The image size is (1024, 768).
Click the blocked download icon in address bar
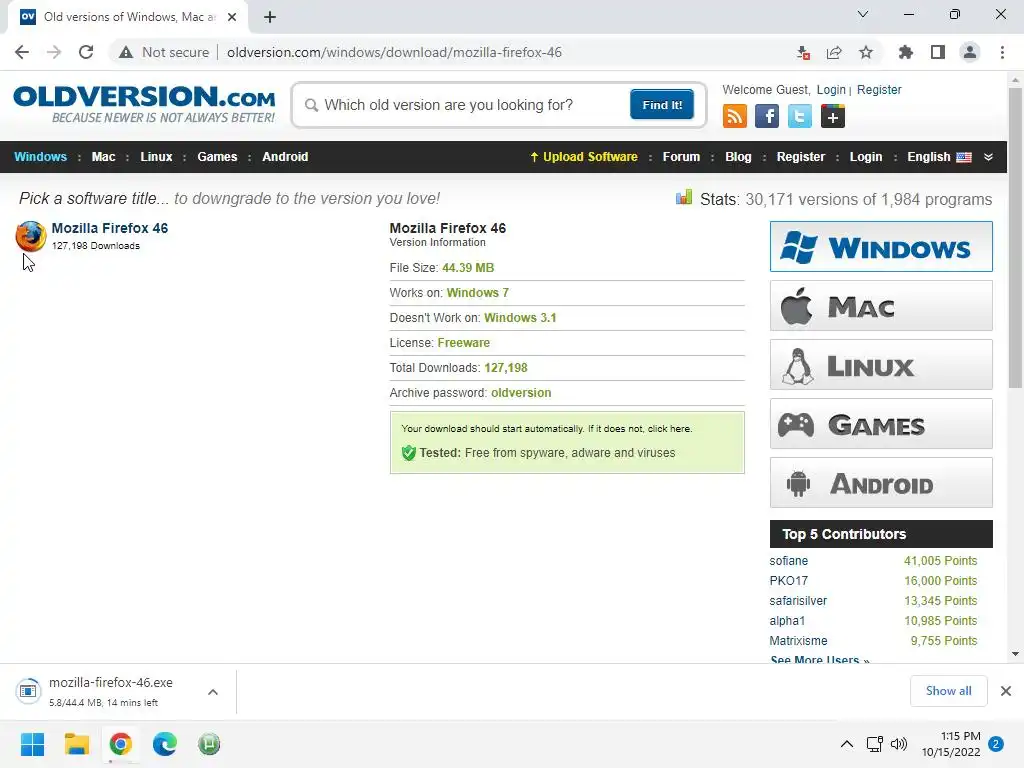point(803,52)
